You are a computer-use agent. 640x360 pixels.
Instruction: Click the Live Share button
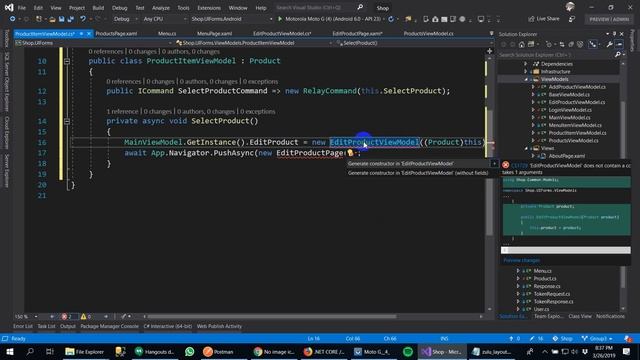(544, 19)
